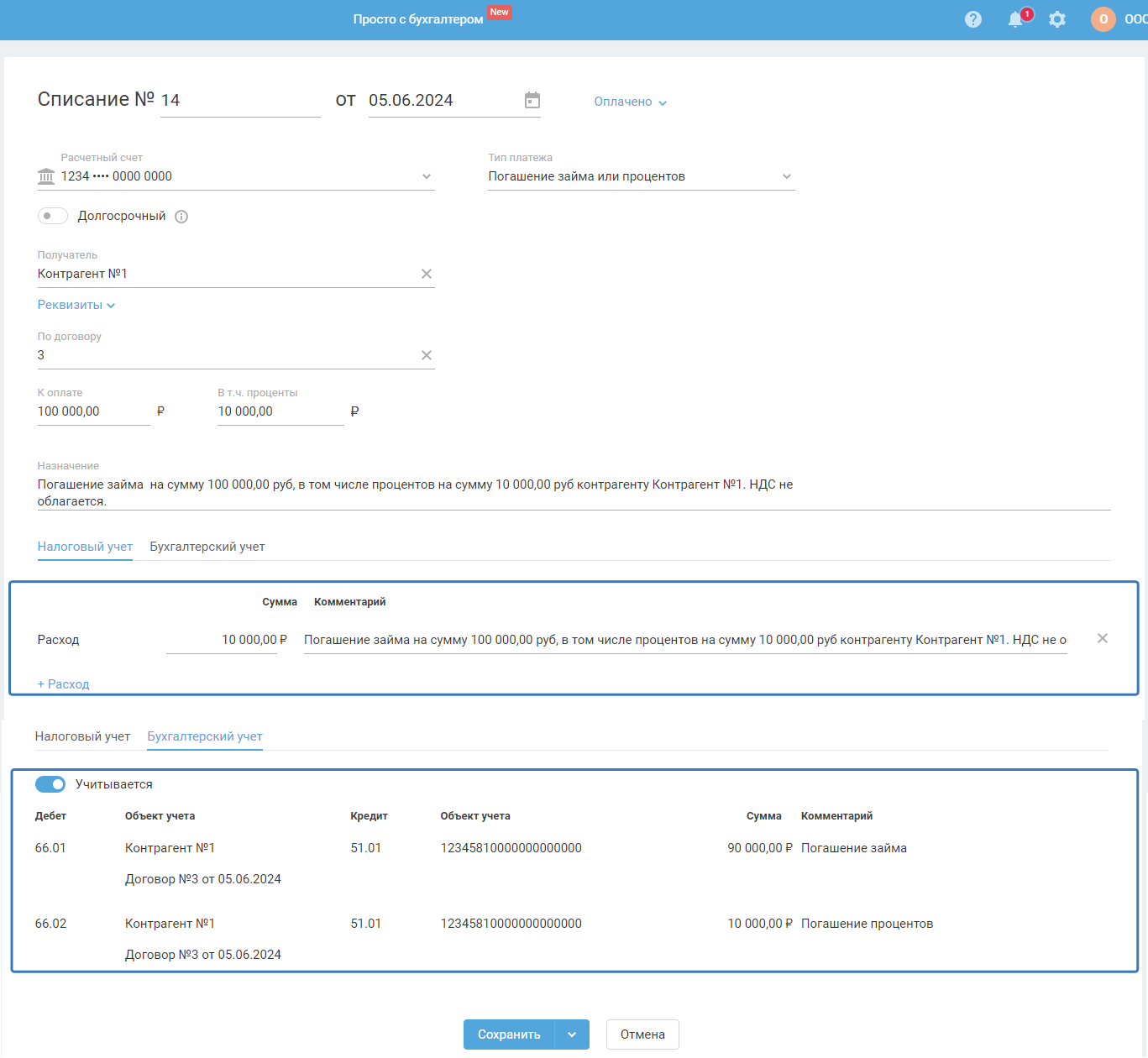Open the Оплачено status dropdown

[x=630, y=102]
